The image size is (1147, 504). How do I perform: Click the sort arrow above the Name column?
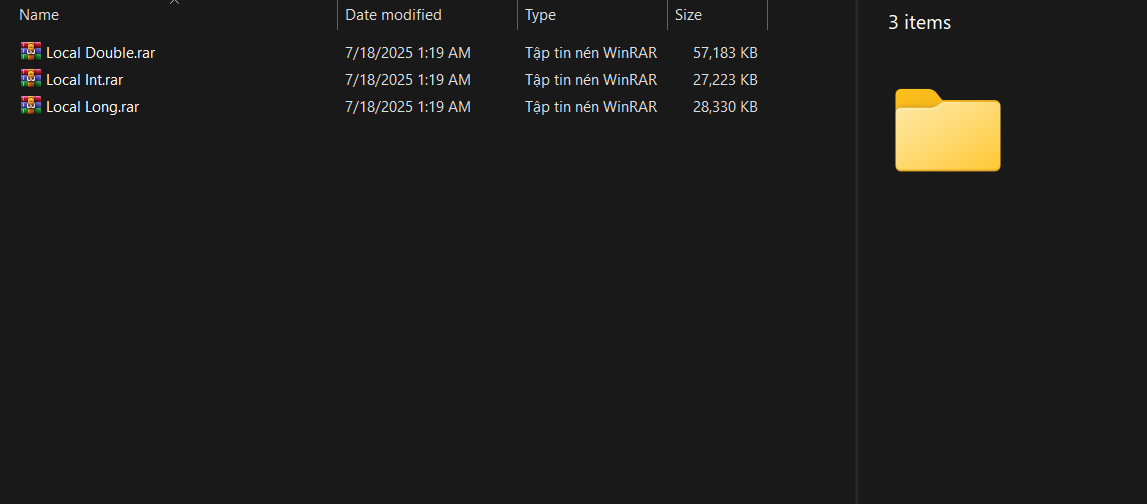click(175, 3)
